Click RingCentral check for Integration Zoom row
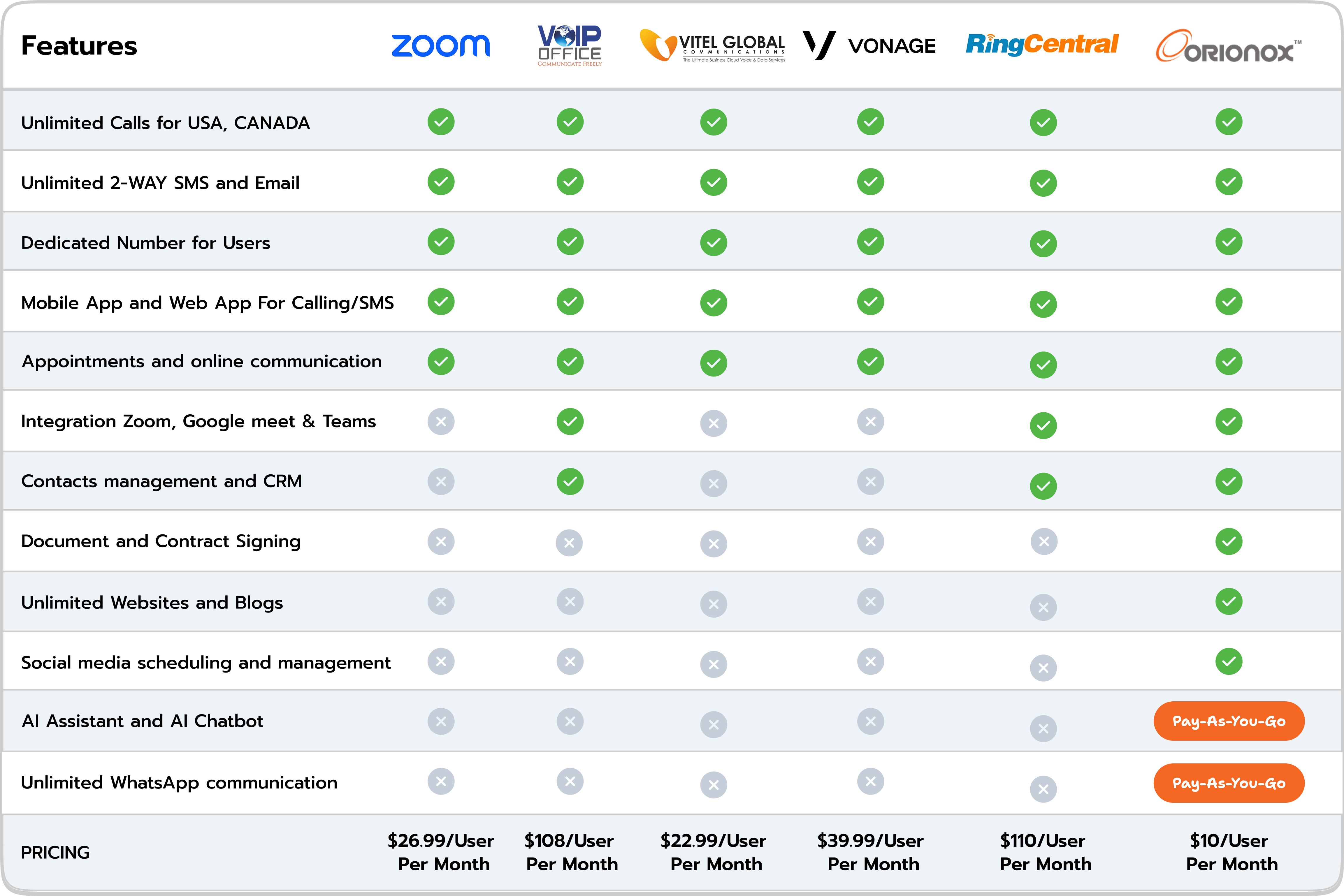This screenshot has height=896, width=1344. point(1043,426)
